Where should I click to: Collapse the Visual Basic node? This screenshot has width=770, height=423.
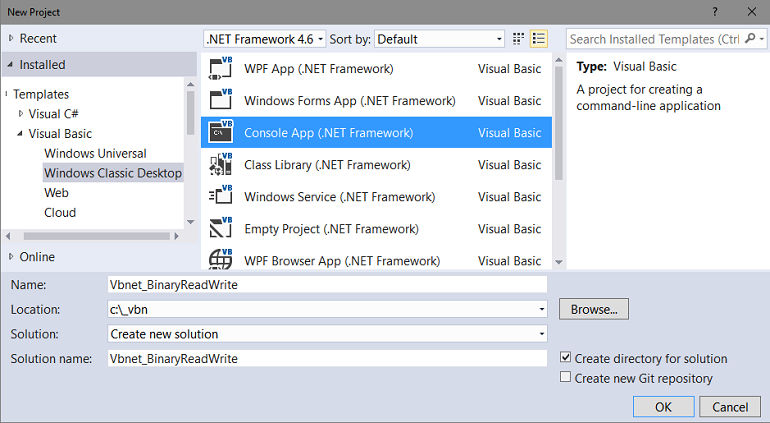(20, 133)
